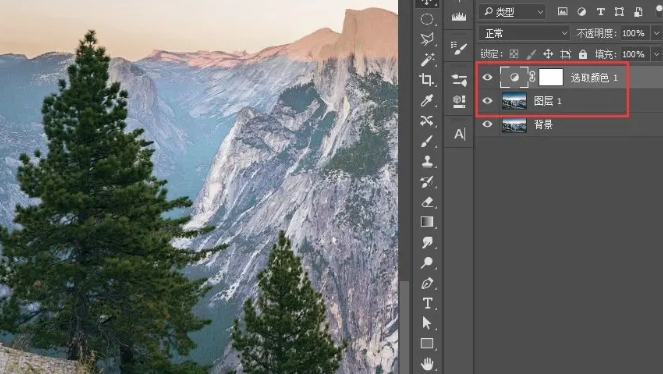Open the 正常 blend mode dropdown
The image size is (663, 374).
pyautogui.click(x=524, y=33)
